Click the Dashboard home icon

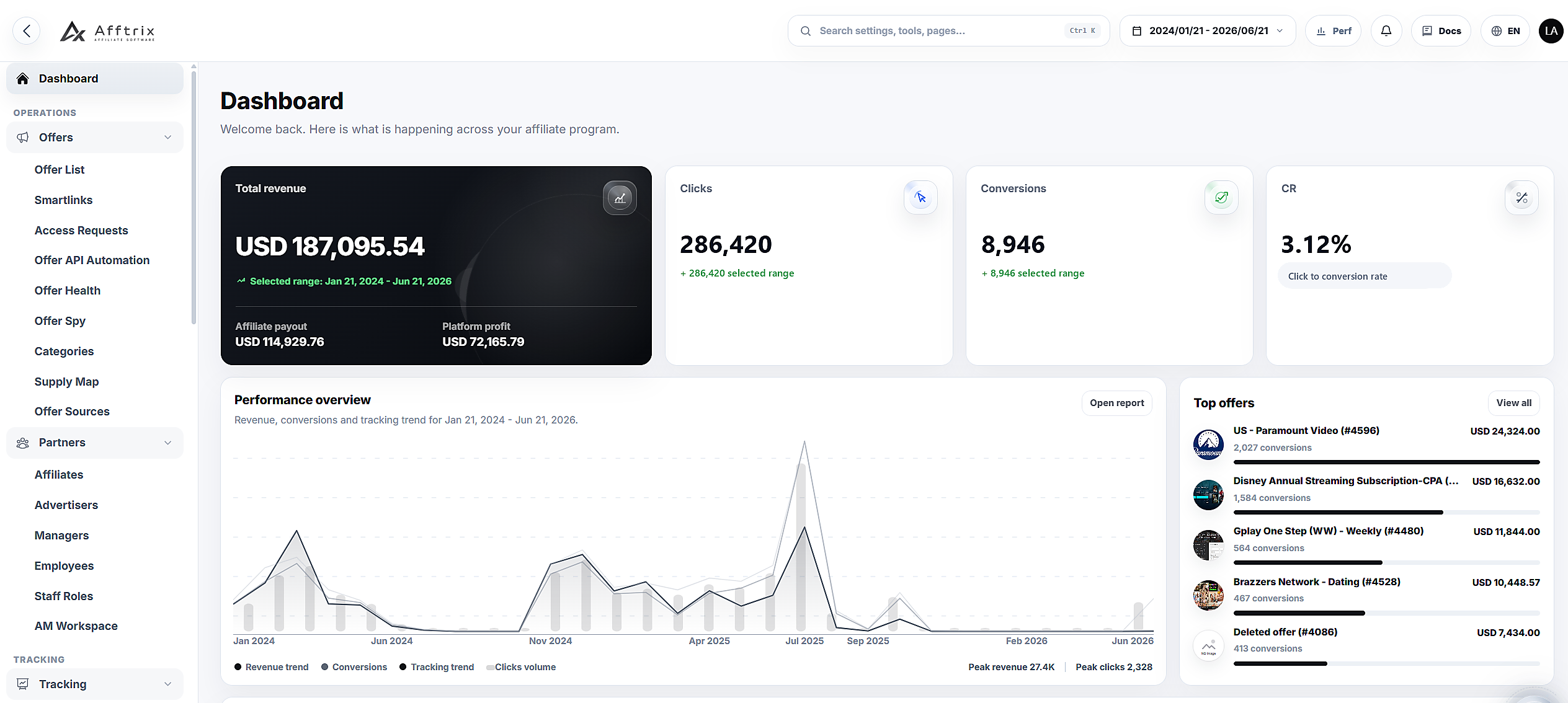pyautogui.click(x=23, y=79)
